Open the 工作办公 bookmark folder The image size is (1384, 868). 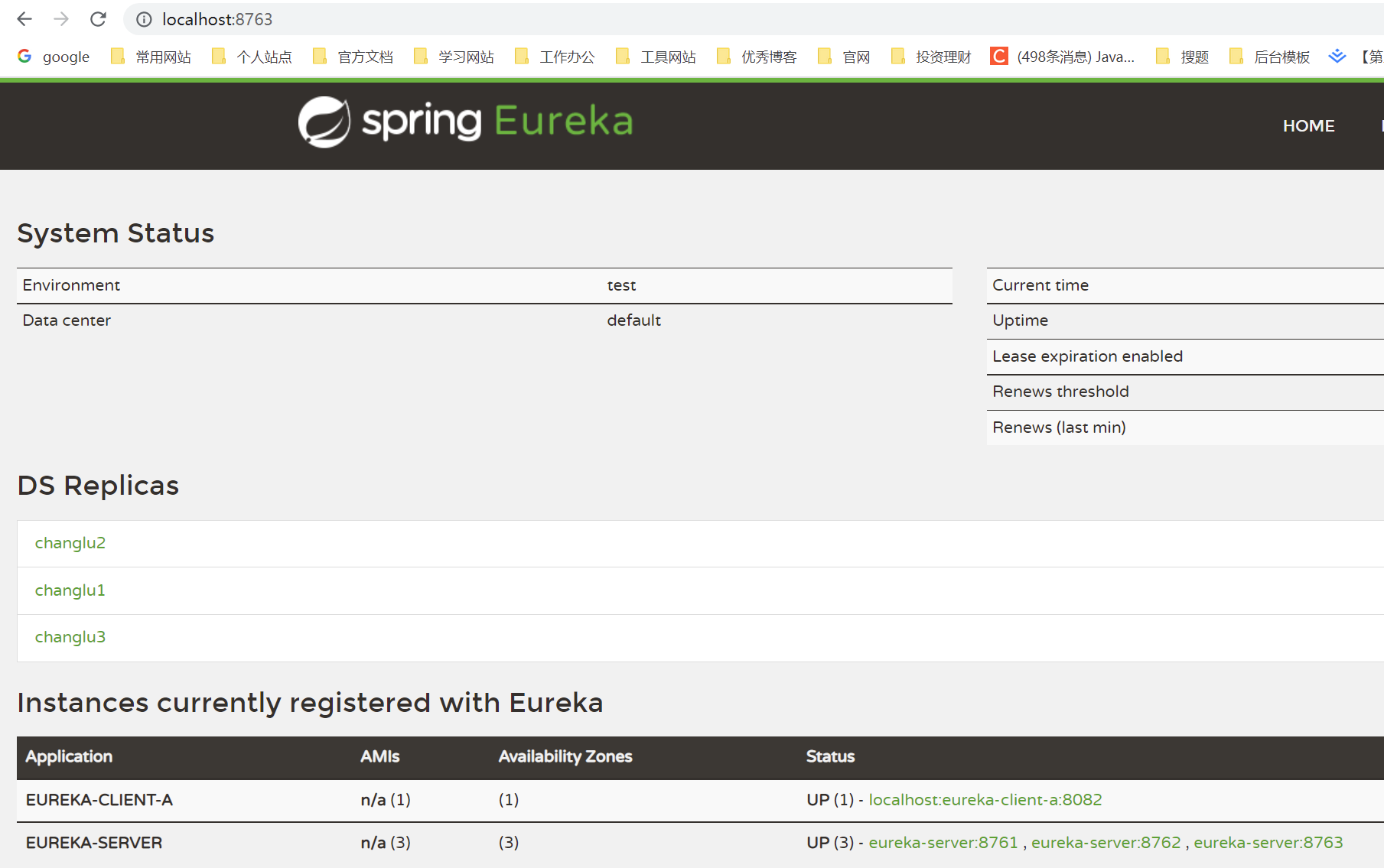(555, 57)
